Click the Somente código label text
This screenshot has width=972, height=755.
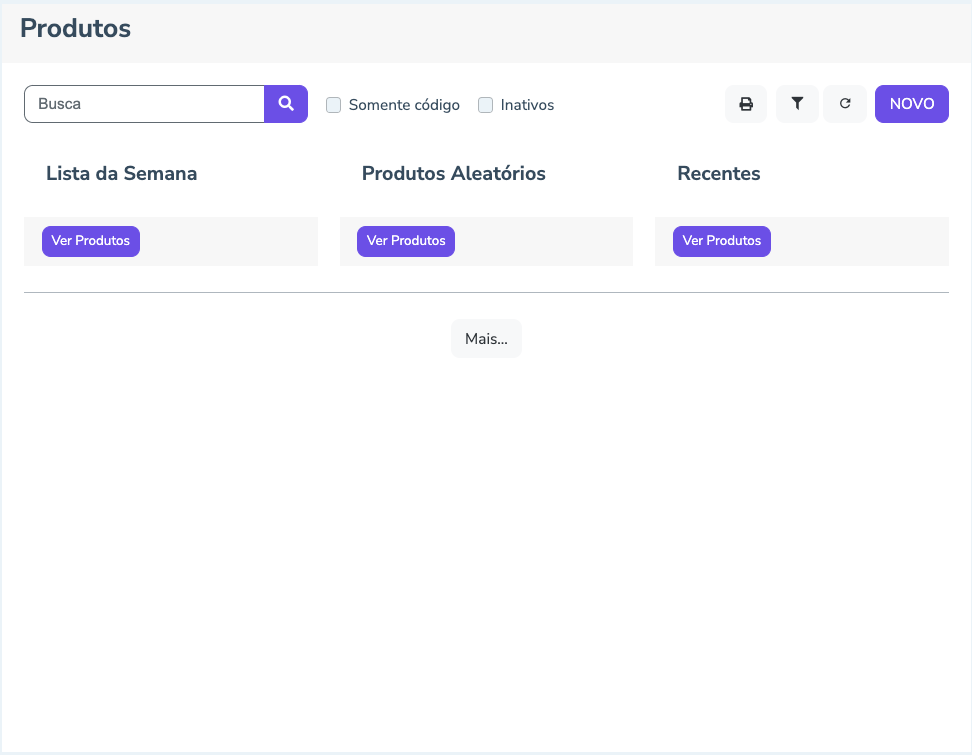[x=404, y=105]
